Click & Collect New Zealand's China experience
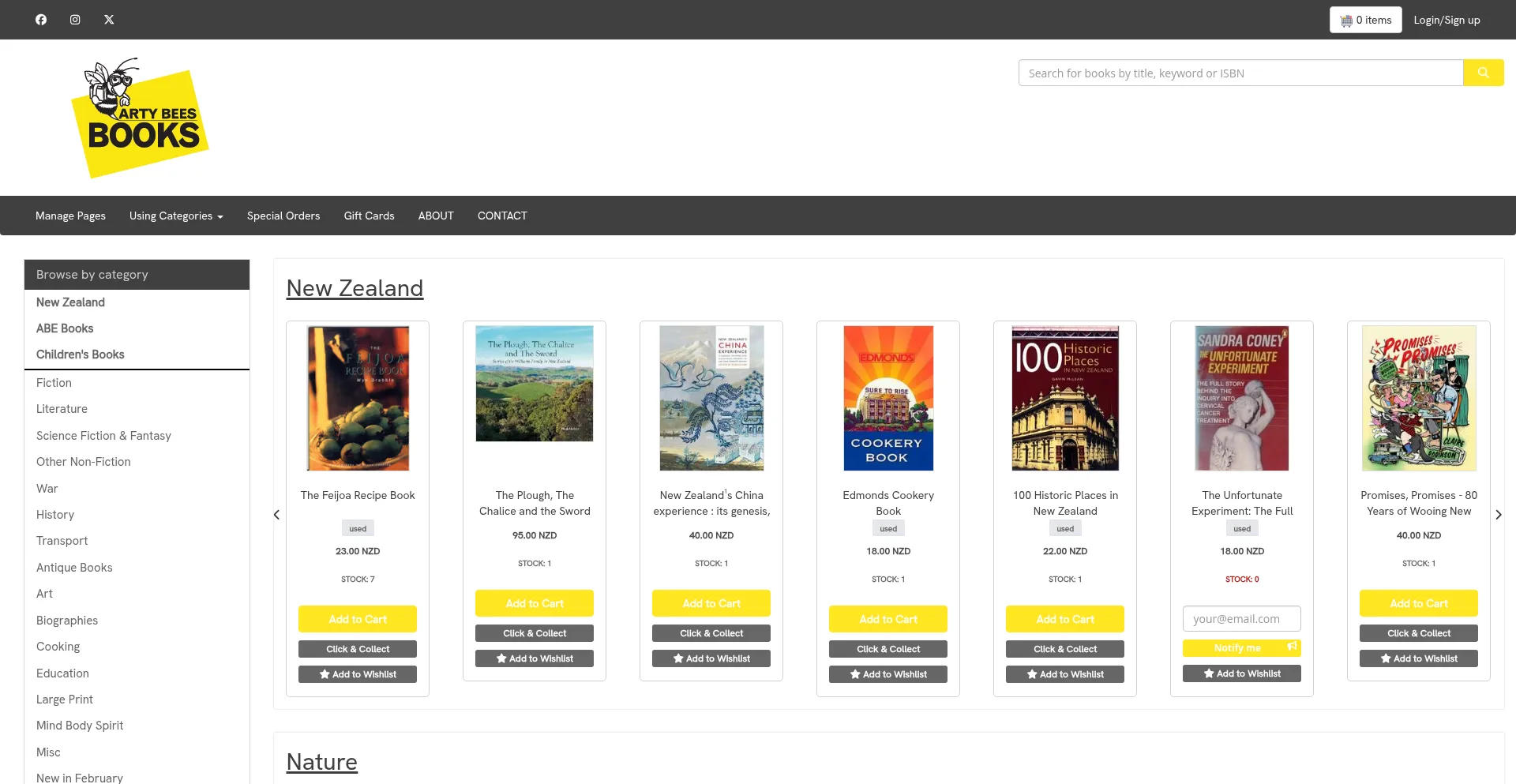Screen dimensions: 1516x784 click(711, 633)
